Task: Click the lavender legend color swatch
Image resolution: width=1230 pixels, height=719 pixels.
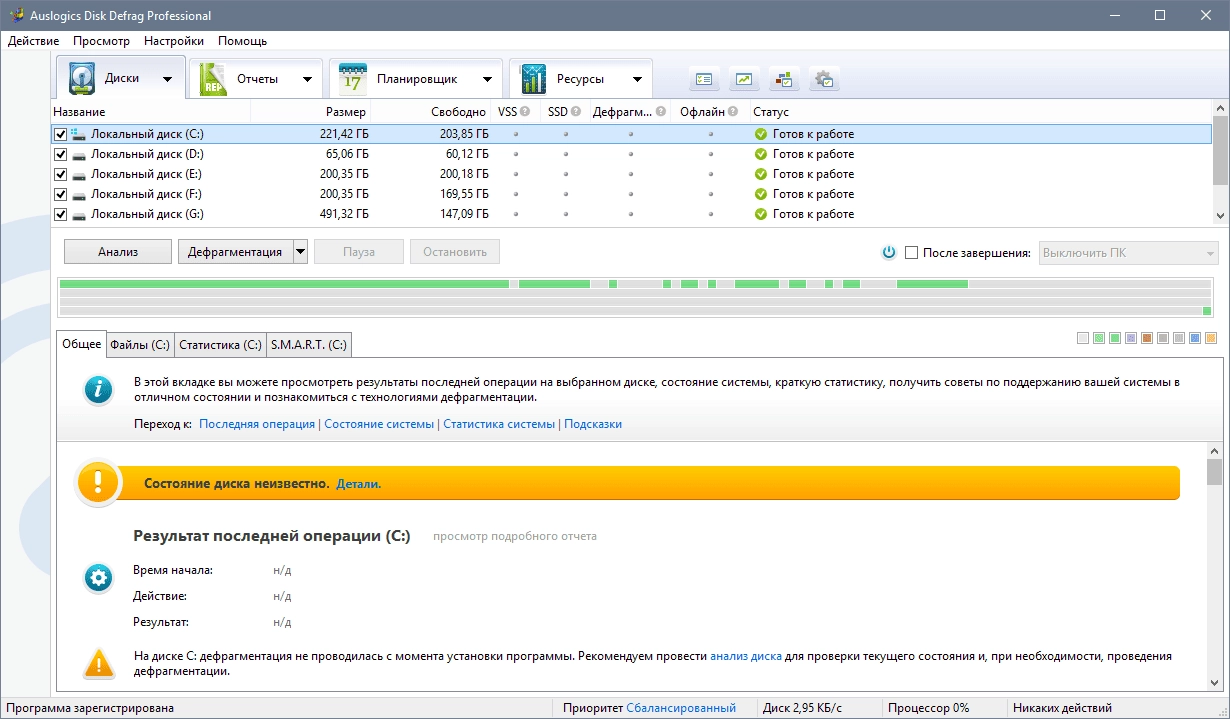Action: (1131, 338)
